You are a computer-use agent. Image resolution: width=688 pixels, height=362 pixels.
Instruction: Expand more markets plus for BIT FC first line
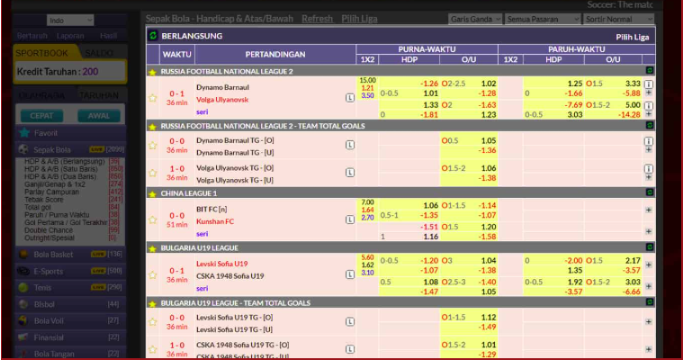(x=649, y=210)
